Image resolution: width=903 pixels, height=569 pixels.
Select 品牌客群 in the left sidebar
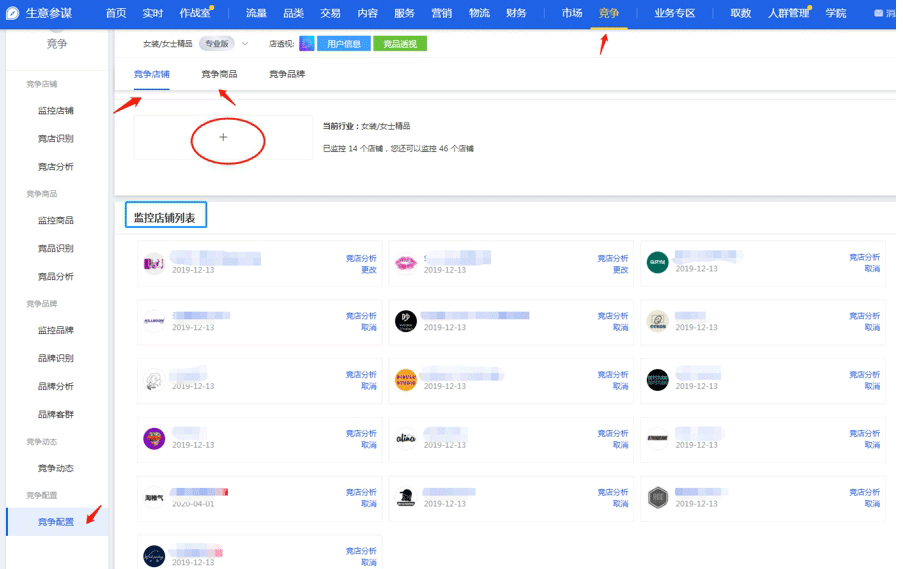[56, 414]
